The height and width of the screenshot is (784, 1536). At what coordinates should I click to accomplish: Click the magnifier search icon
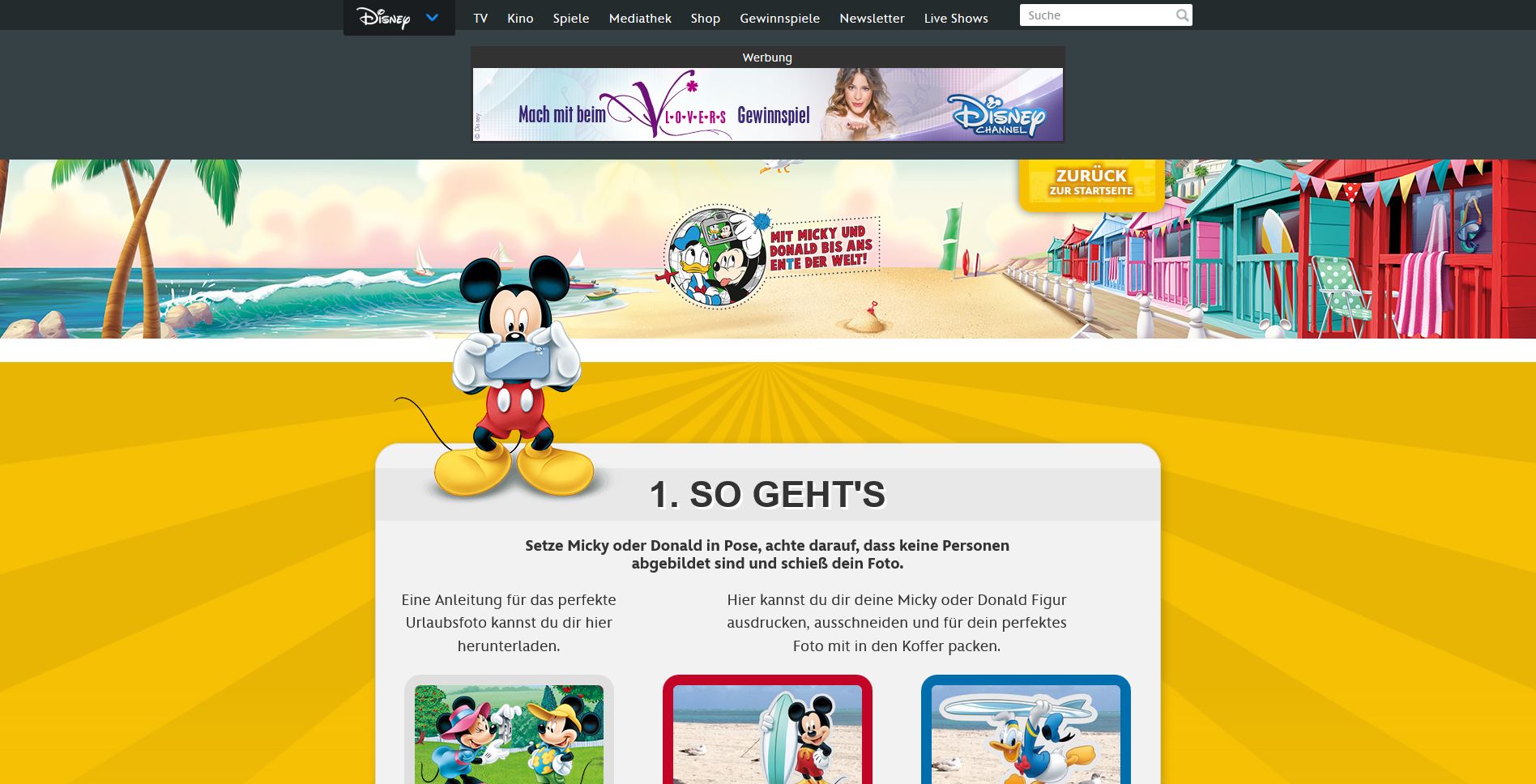(x=1182, y=15)
